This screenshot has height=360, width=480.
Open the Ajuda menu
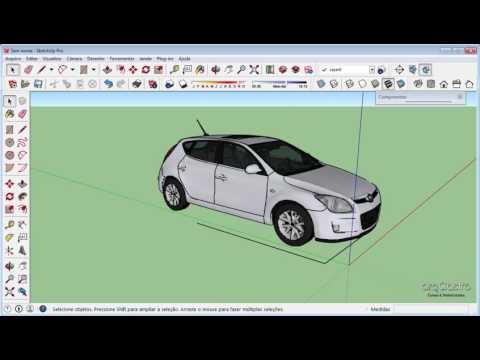tap(184, 59)
